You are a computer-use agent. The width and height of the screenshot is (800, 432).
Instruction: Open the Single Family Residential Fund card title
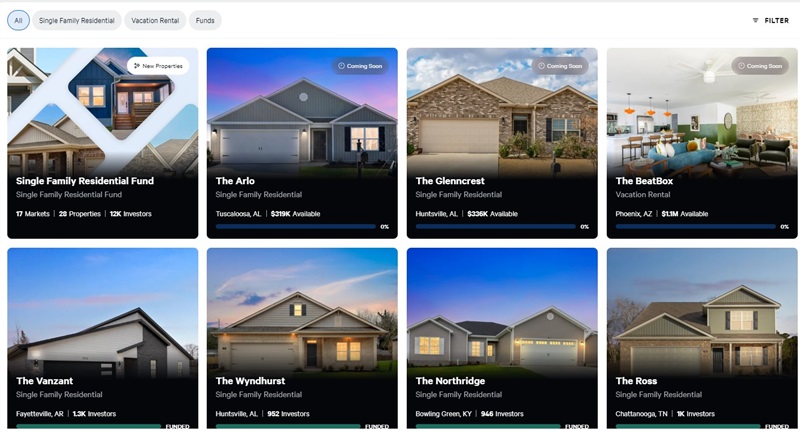click(85, 181)
